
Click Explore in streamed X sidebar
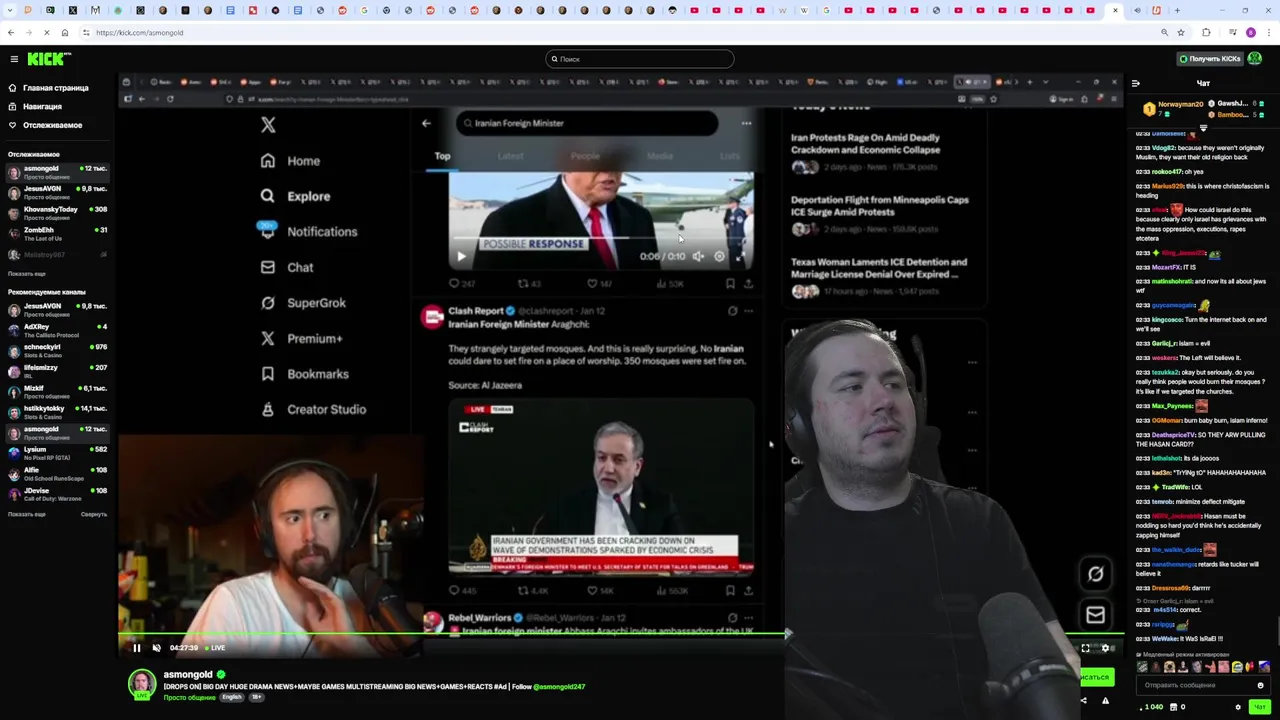click(x=296, y=196)
